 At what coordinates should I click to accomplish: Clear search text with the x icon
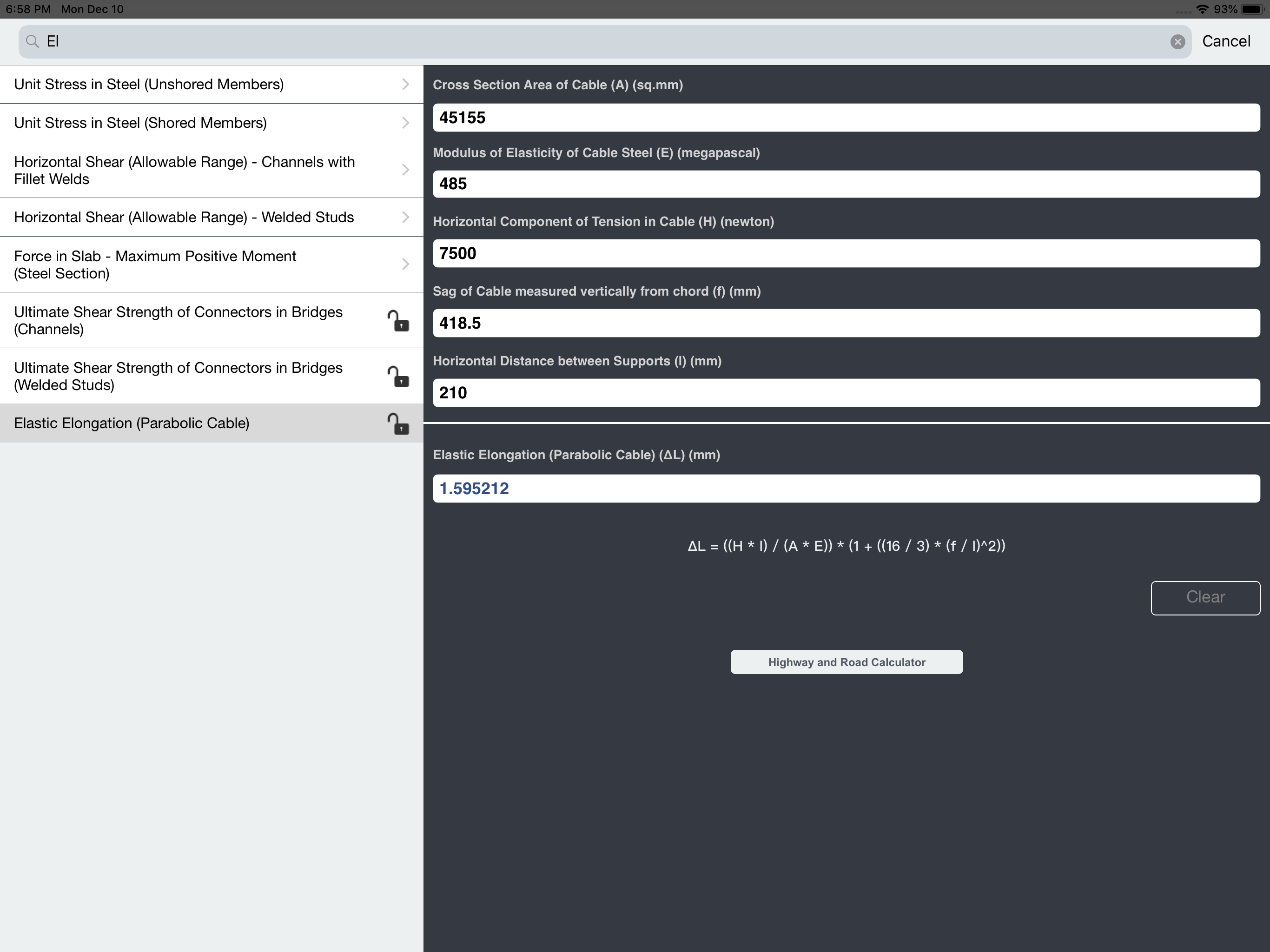pyautogui.click(x=1177, y=41)
